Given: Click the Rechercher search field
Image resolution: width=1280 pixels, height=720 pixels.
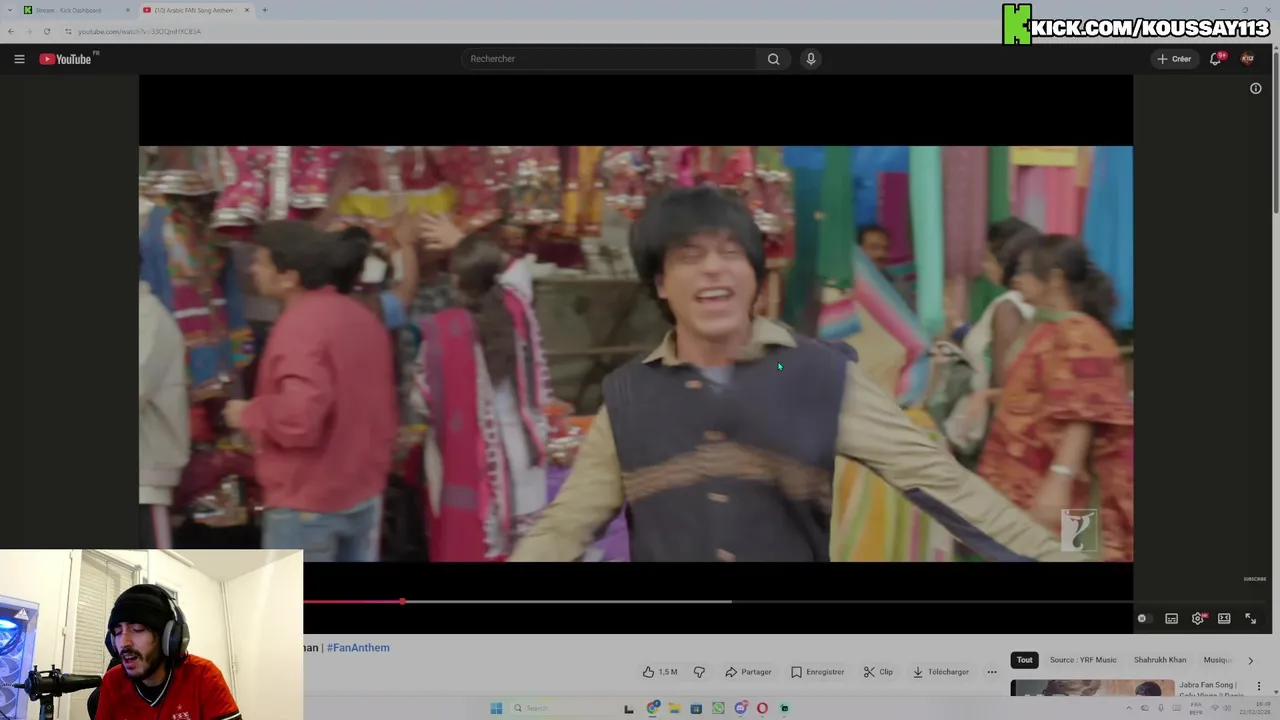Looking at the screenshot, I should [x=610, y=59].
